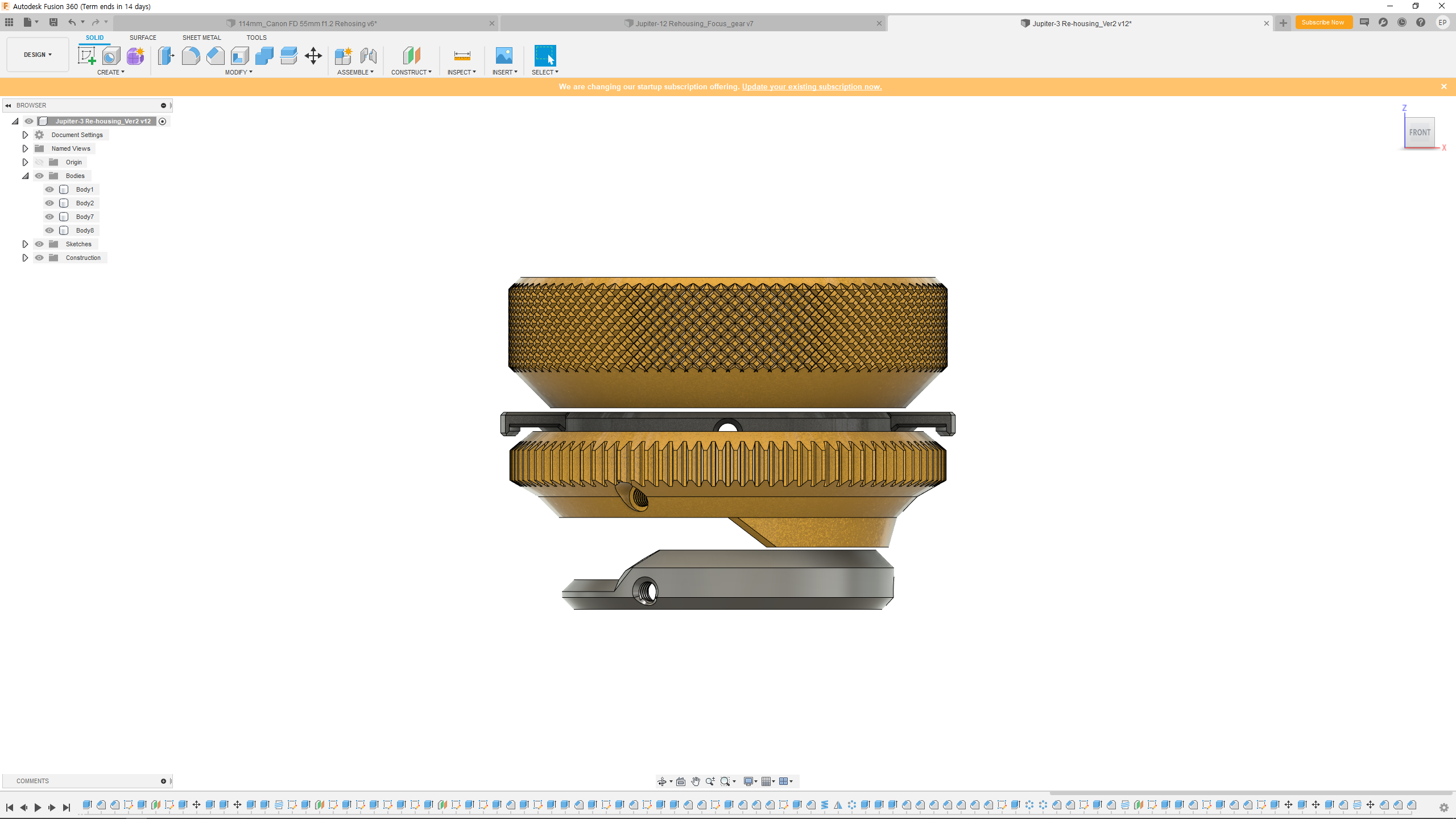This screenshot has width=1456, height=819.
Task: Select the Create Sketch tool
Action: tap(86, 56)
